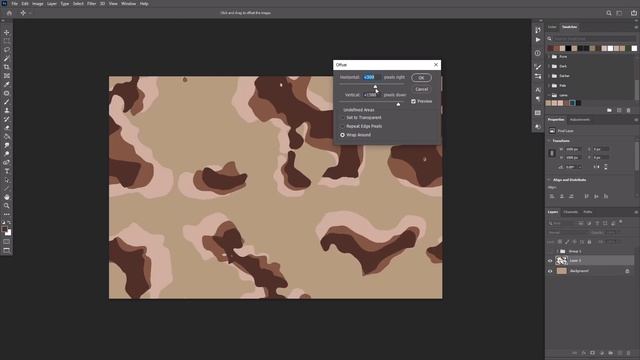Switch to the Channels tab
The width and height of the screenshot is (640, 360).
tap(570, 212)
